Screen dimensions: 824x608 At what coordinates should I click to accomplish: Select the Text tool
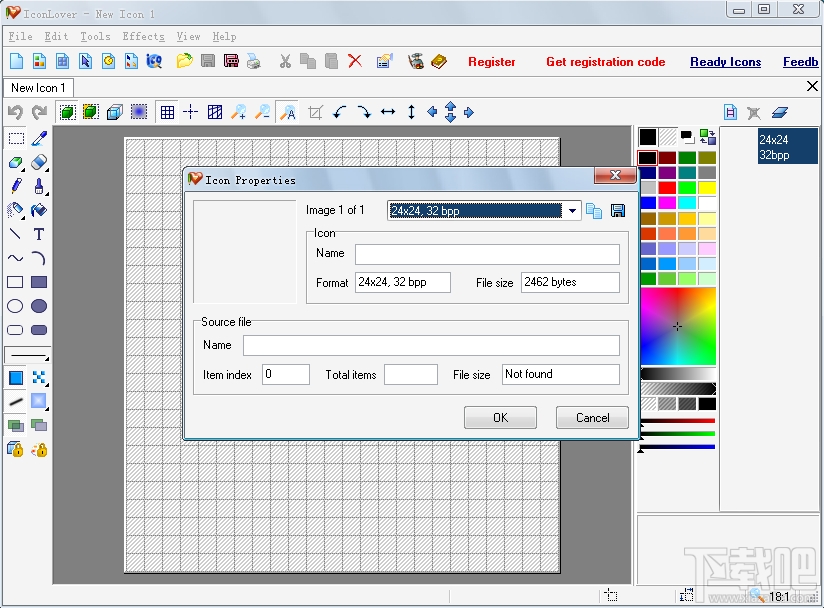pos(39,234)
